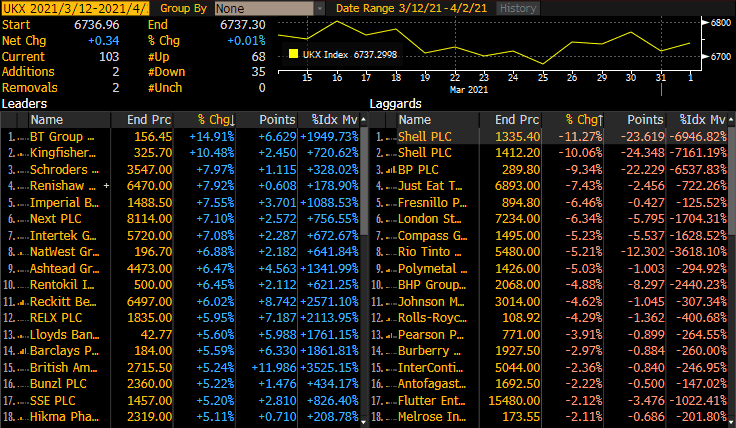Screen dimensions: 736x428
Task: Select Hikma Pha... in the Leaders list
Action: 180,417
